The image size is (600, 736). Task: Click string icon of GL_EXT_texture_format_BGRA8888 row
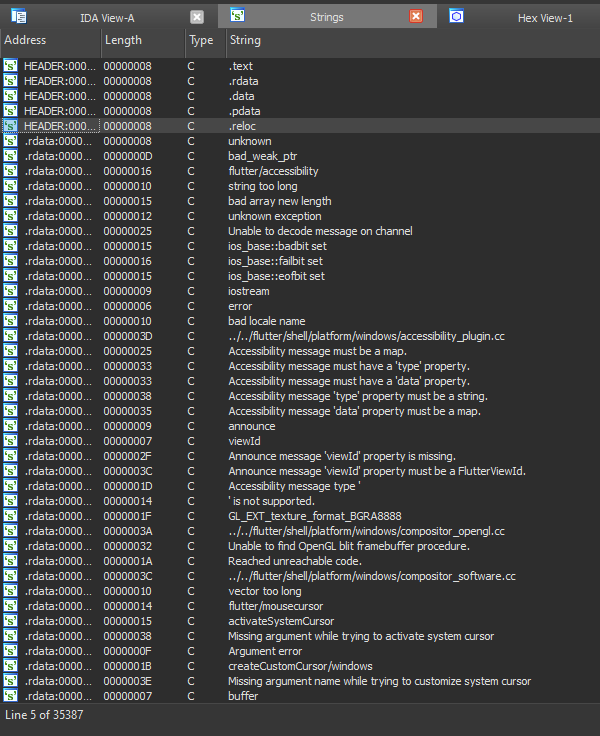(x=10, y=516)
